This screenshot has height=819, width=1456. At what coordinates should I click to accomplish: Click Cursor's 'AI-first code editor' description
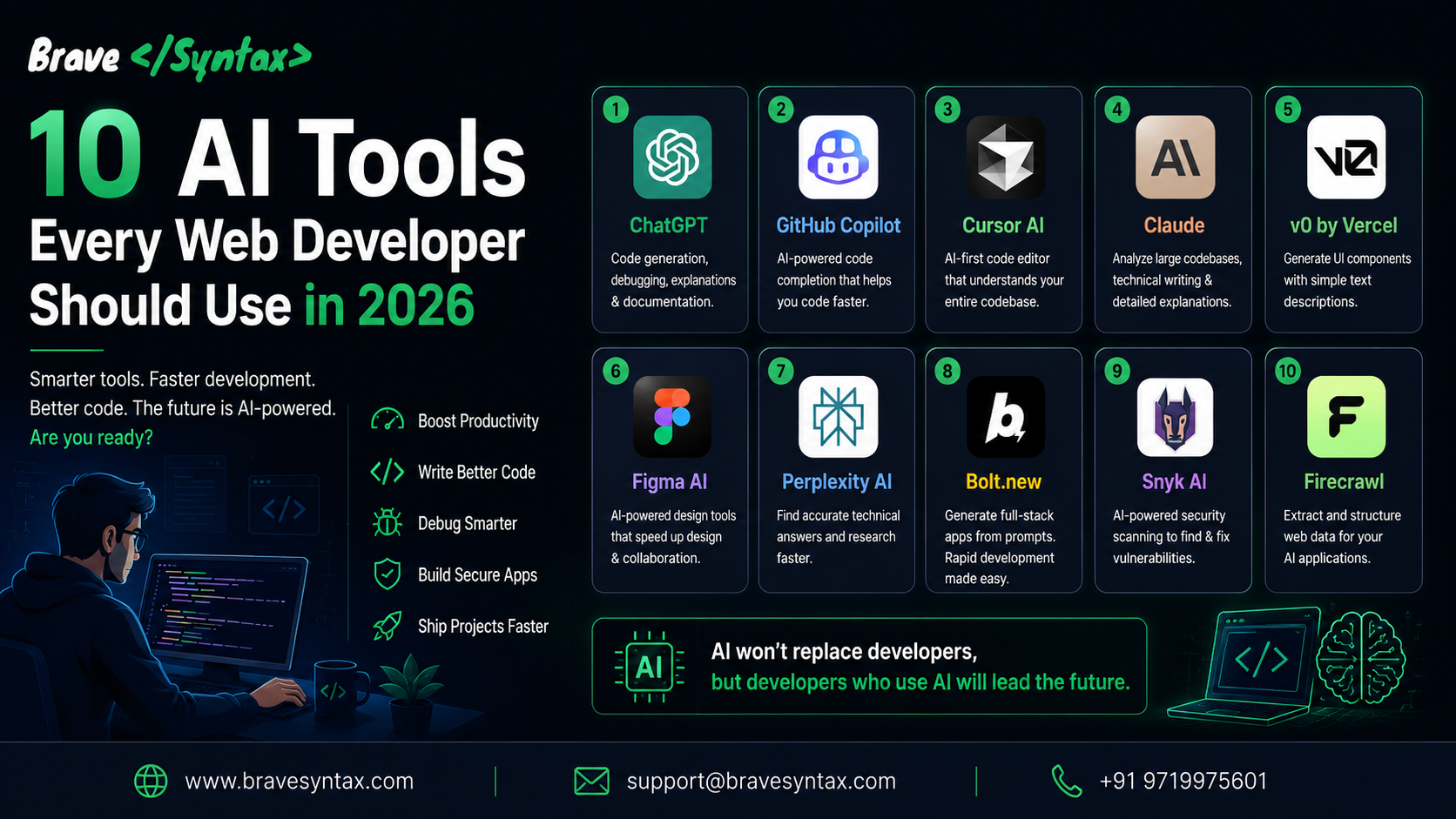pyautogui.click(x=1004, y=279)
